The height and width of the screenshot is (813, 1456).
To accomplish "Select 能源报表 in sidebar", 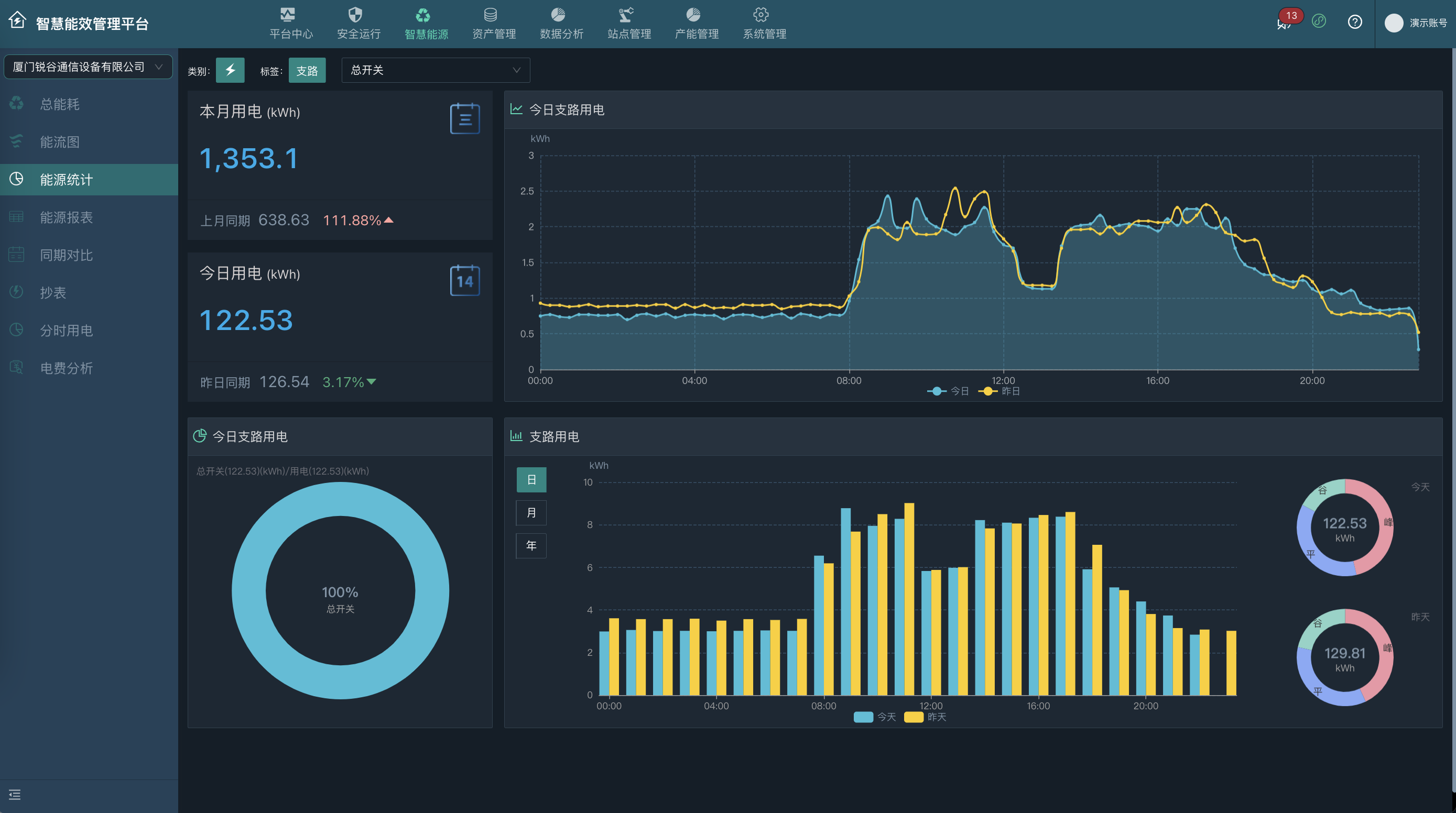I will [x=66, y=217].
